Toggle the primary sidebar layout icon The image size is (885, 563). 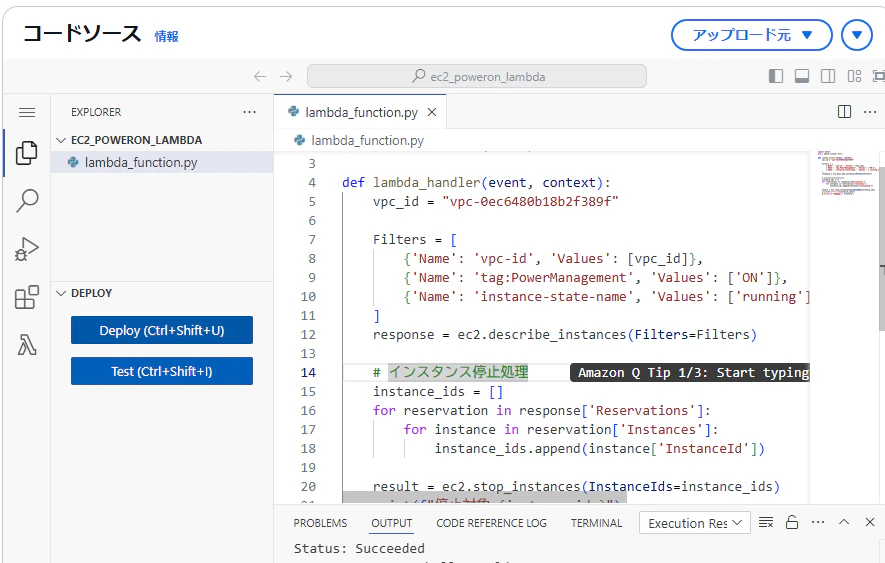[776, 76]
